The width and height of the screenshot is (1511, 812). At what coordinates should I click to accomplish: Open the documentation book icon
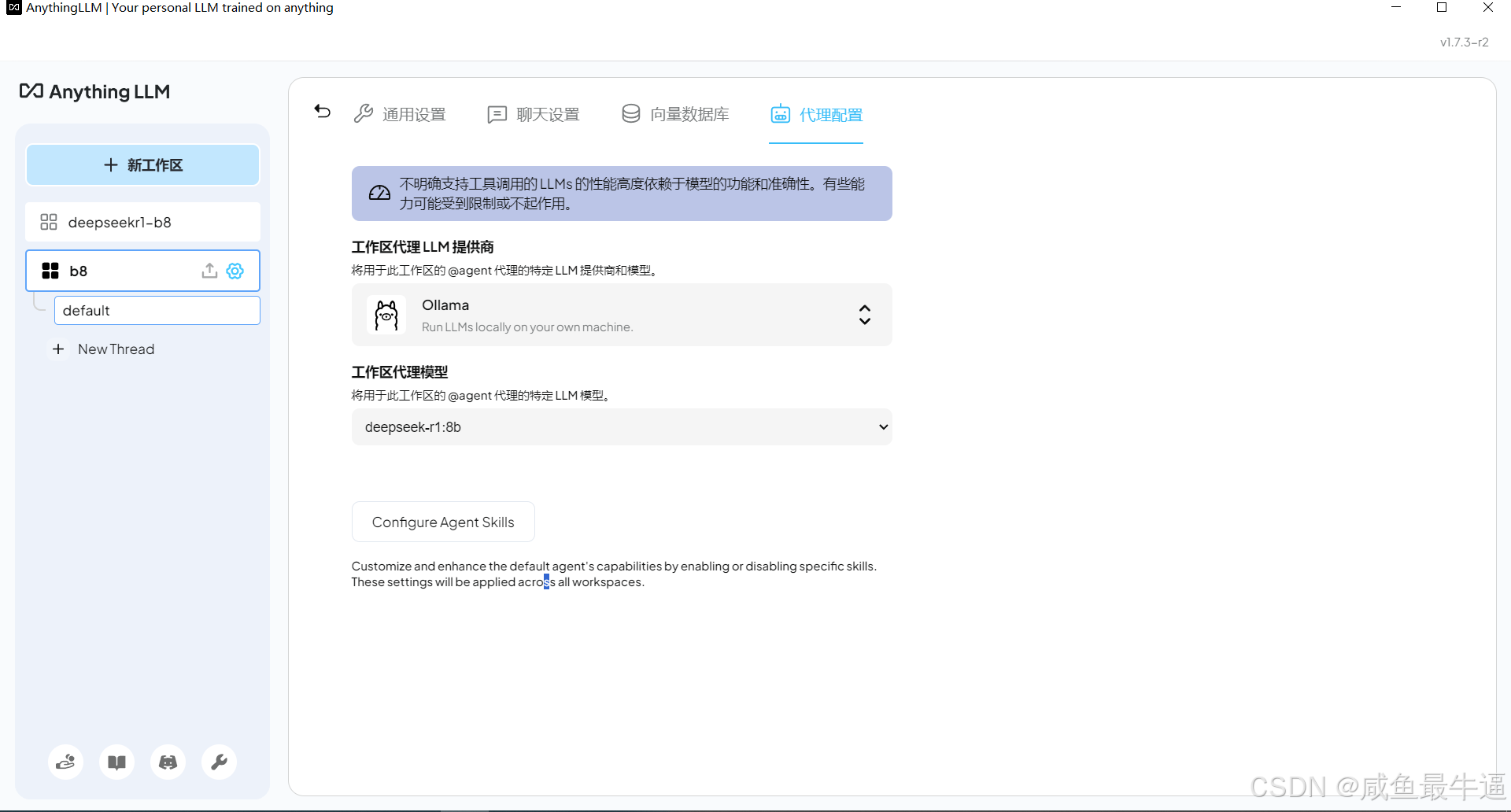117,762
